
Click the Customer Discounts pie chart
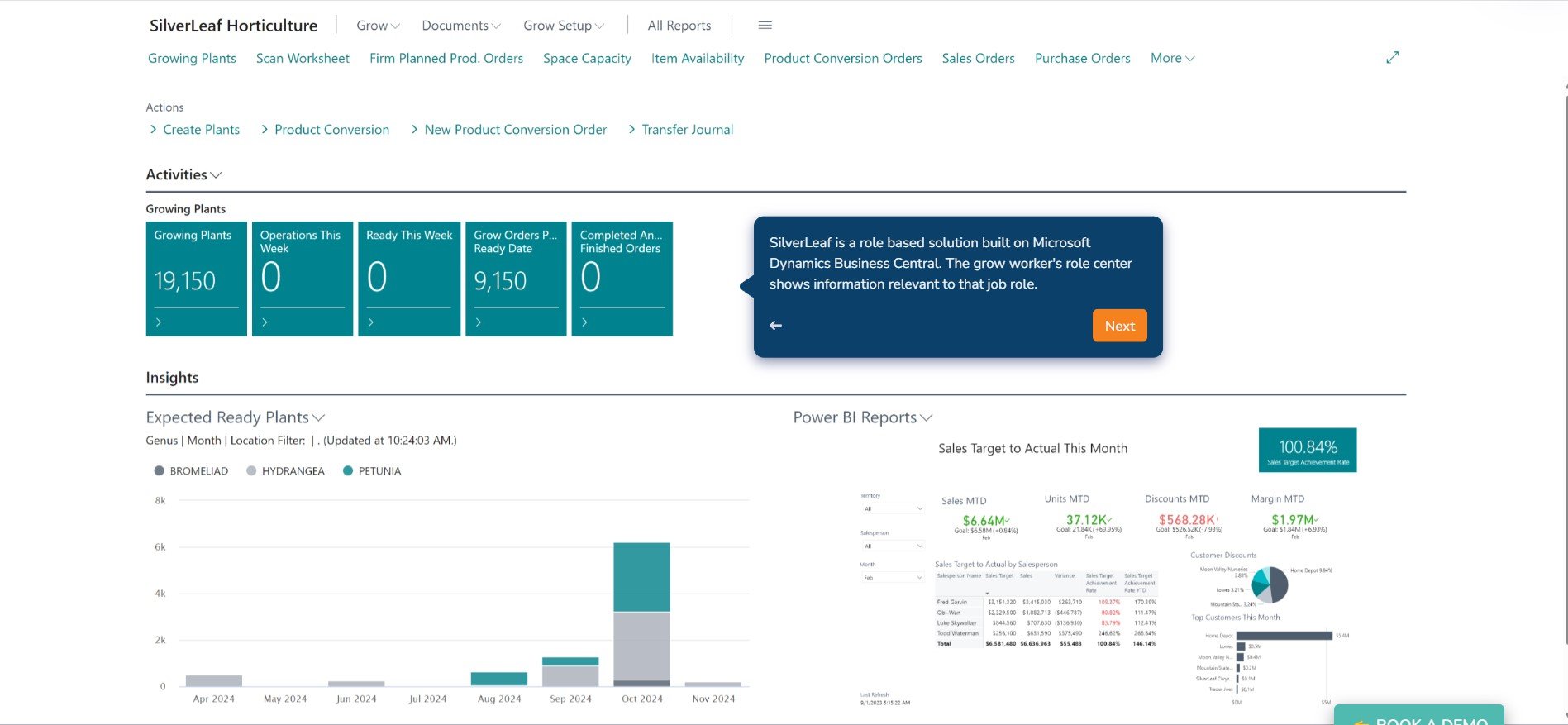1270,584
